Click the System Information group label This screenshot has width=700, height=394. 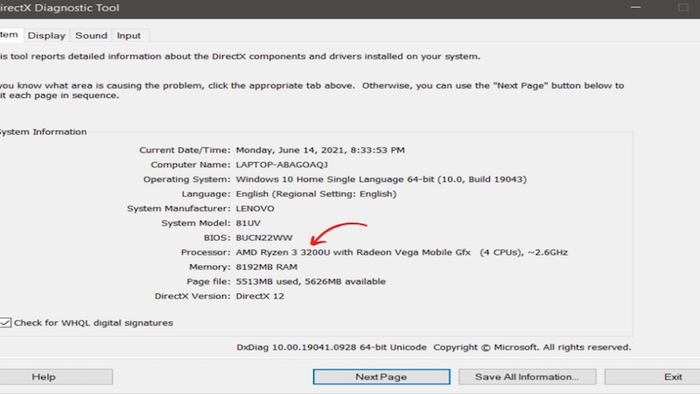click(43, 132)
